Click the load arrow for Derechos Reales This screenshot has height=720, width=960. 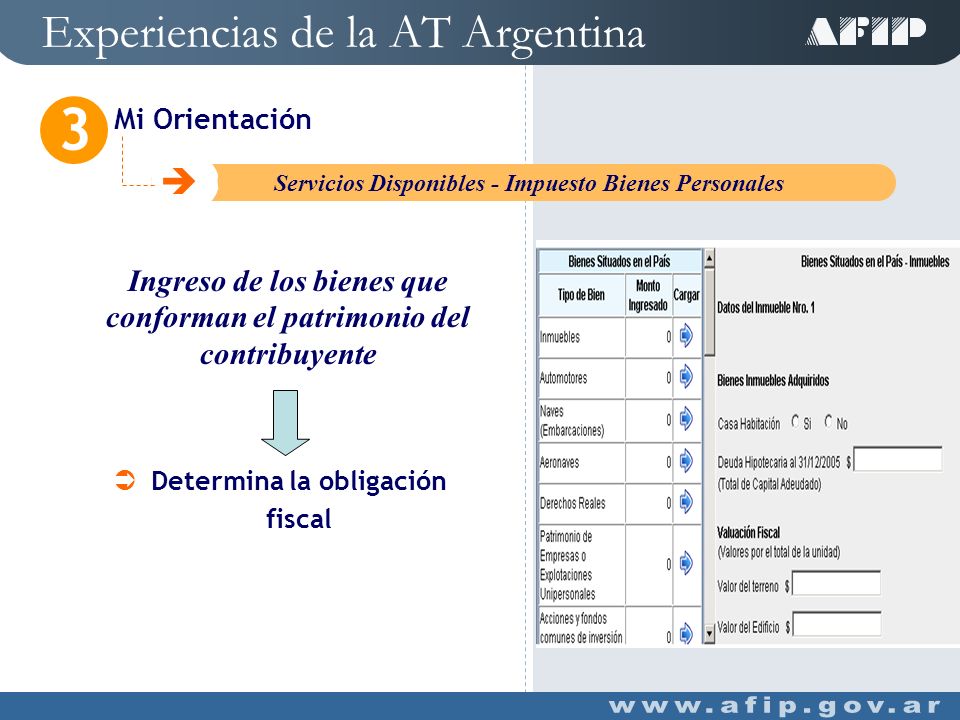pos(686,502)
